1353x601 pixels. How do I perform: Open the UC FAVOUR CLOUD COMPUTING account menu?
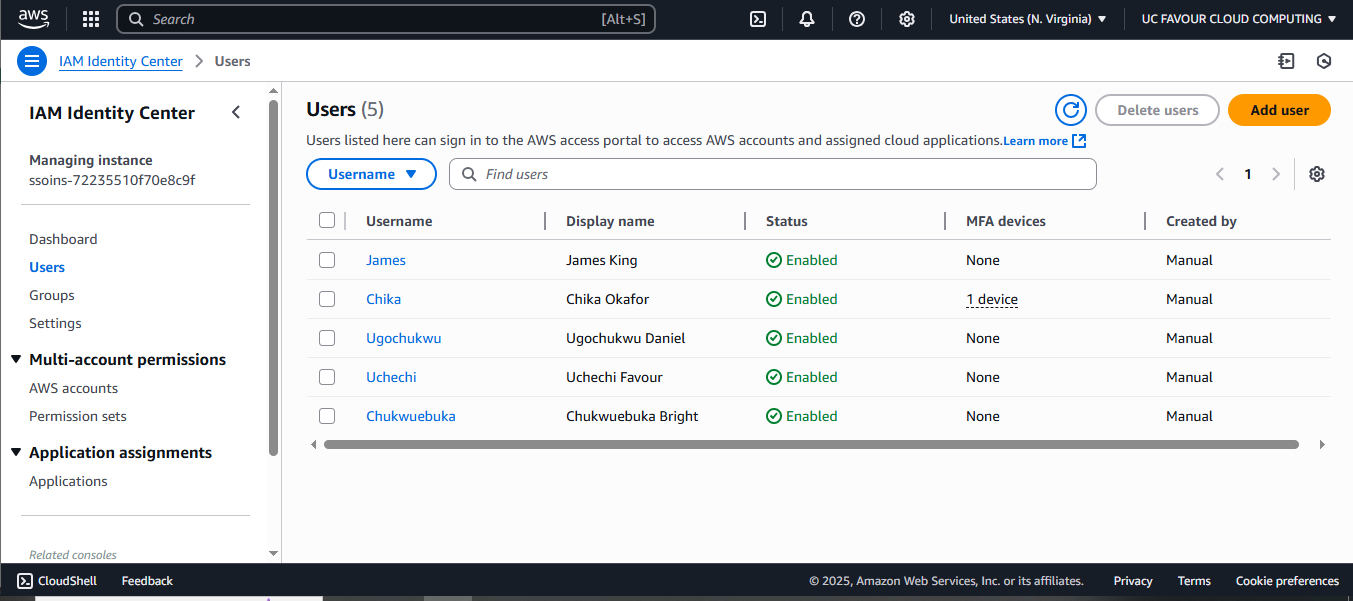[x=1238, y=19]
